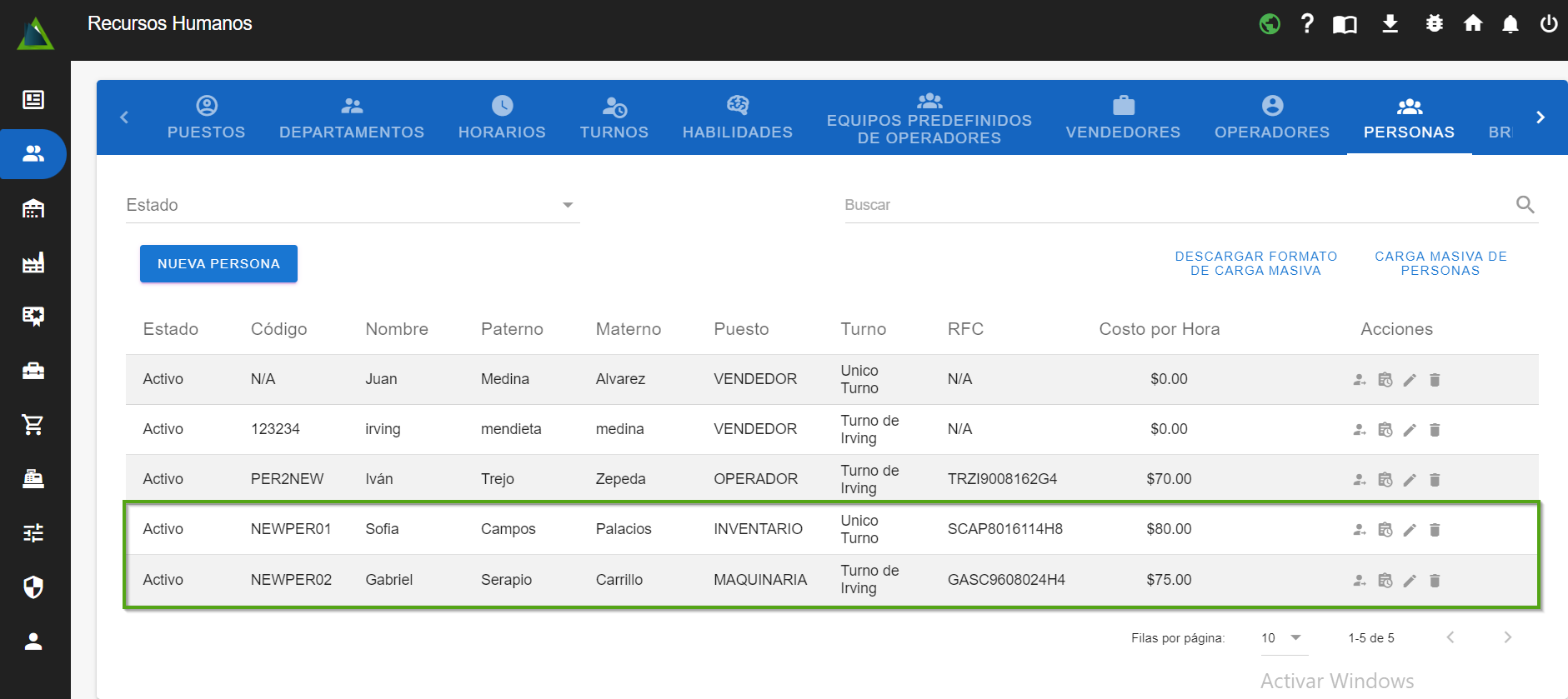
Task: Open the help question mark icon
Action: tap(1307, 23)
